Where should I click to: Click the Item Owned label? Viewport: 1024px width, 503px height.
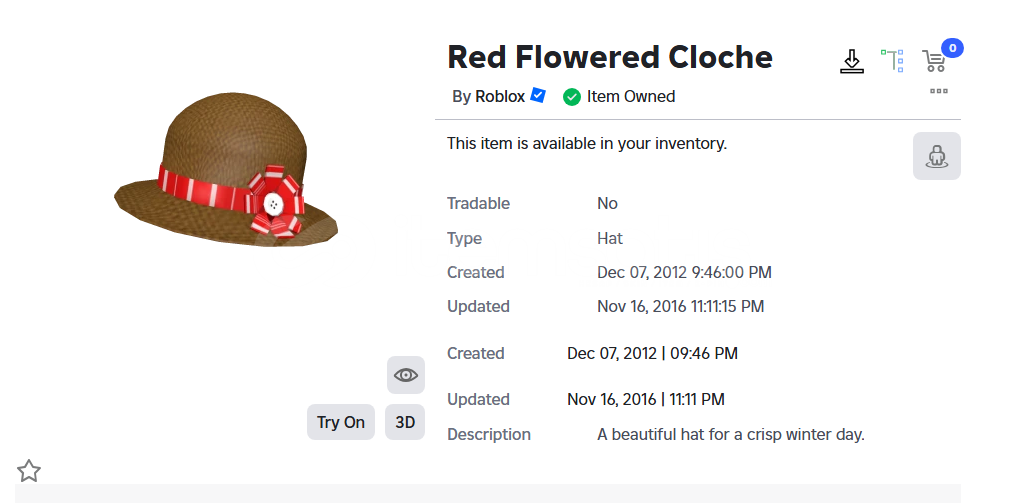point(631,97)
